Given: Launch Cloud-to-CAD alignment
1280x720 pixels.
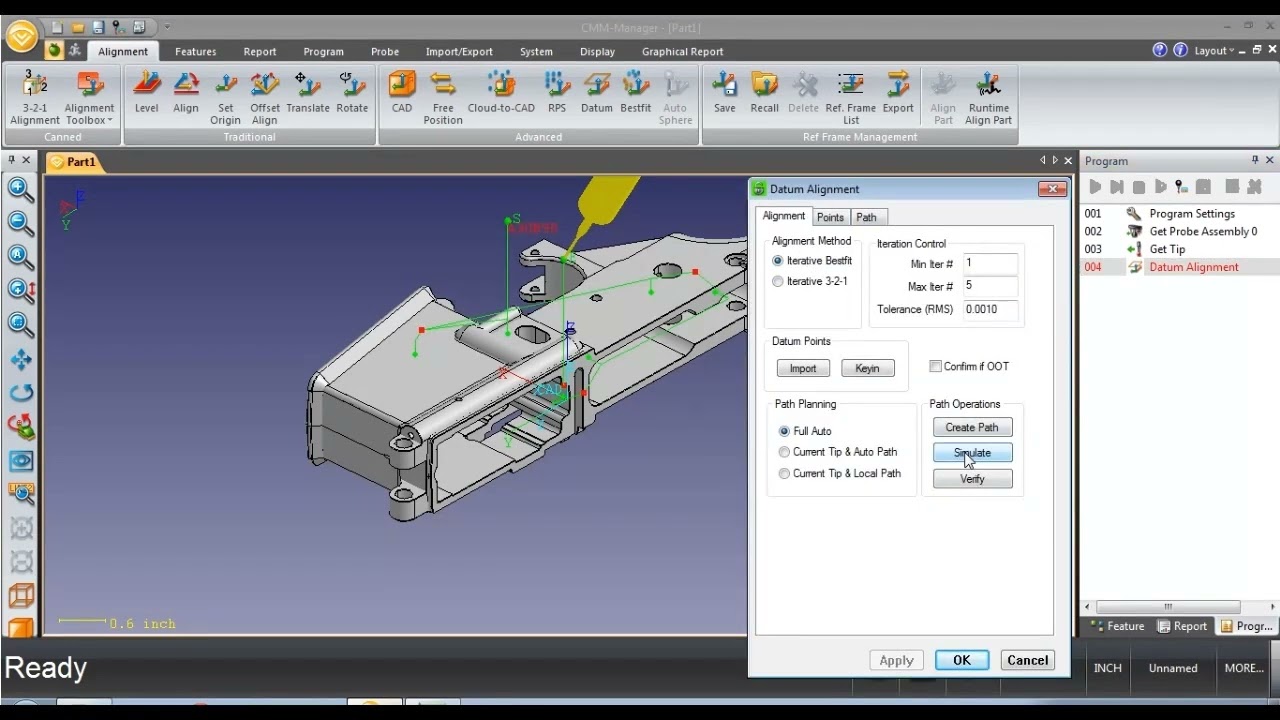Looking at the screenshot, I should point(501,93).
